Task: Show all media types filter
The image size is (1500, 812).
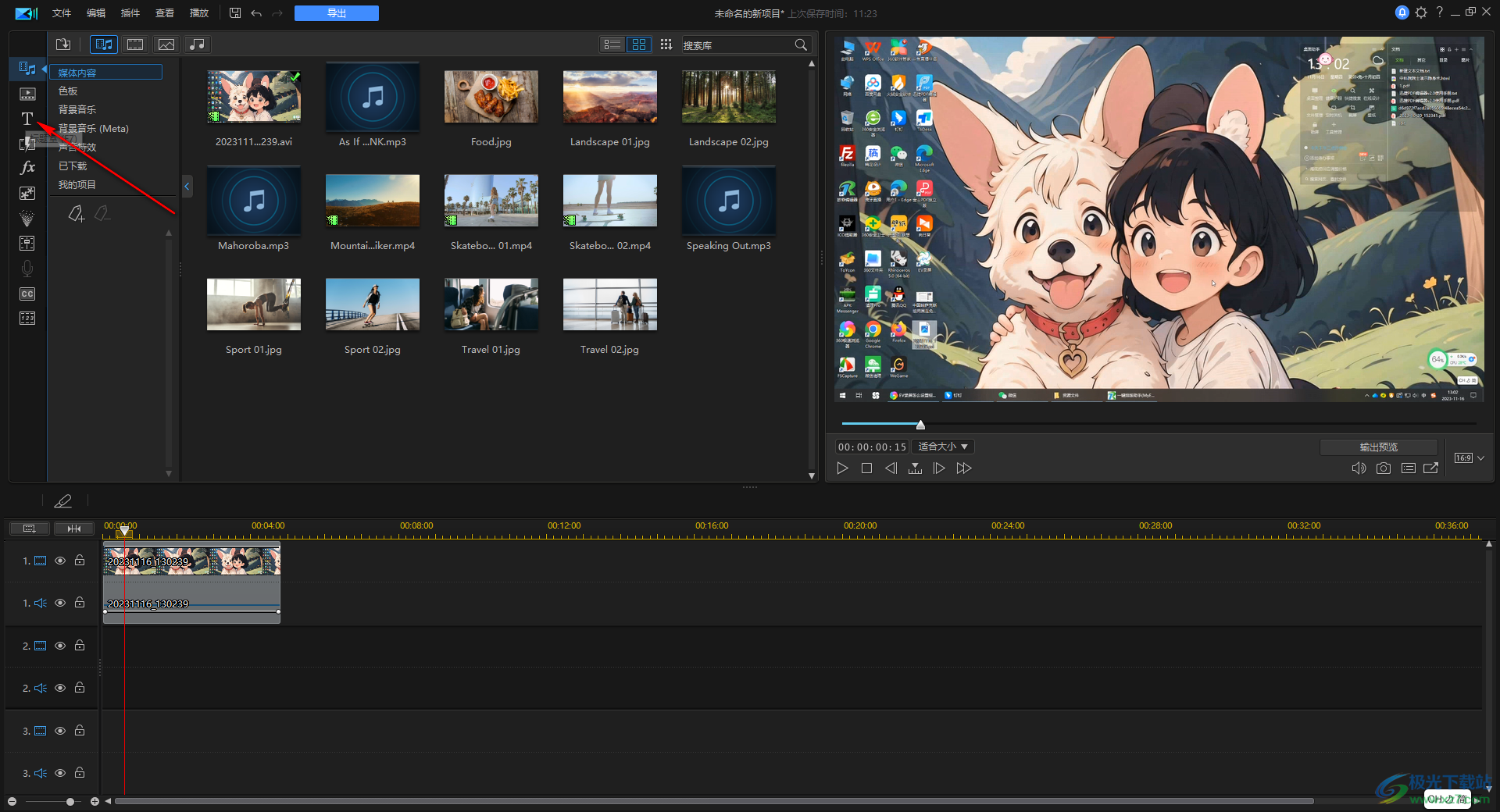Action: (x=104, y=45)
